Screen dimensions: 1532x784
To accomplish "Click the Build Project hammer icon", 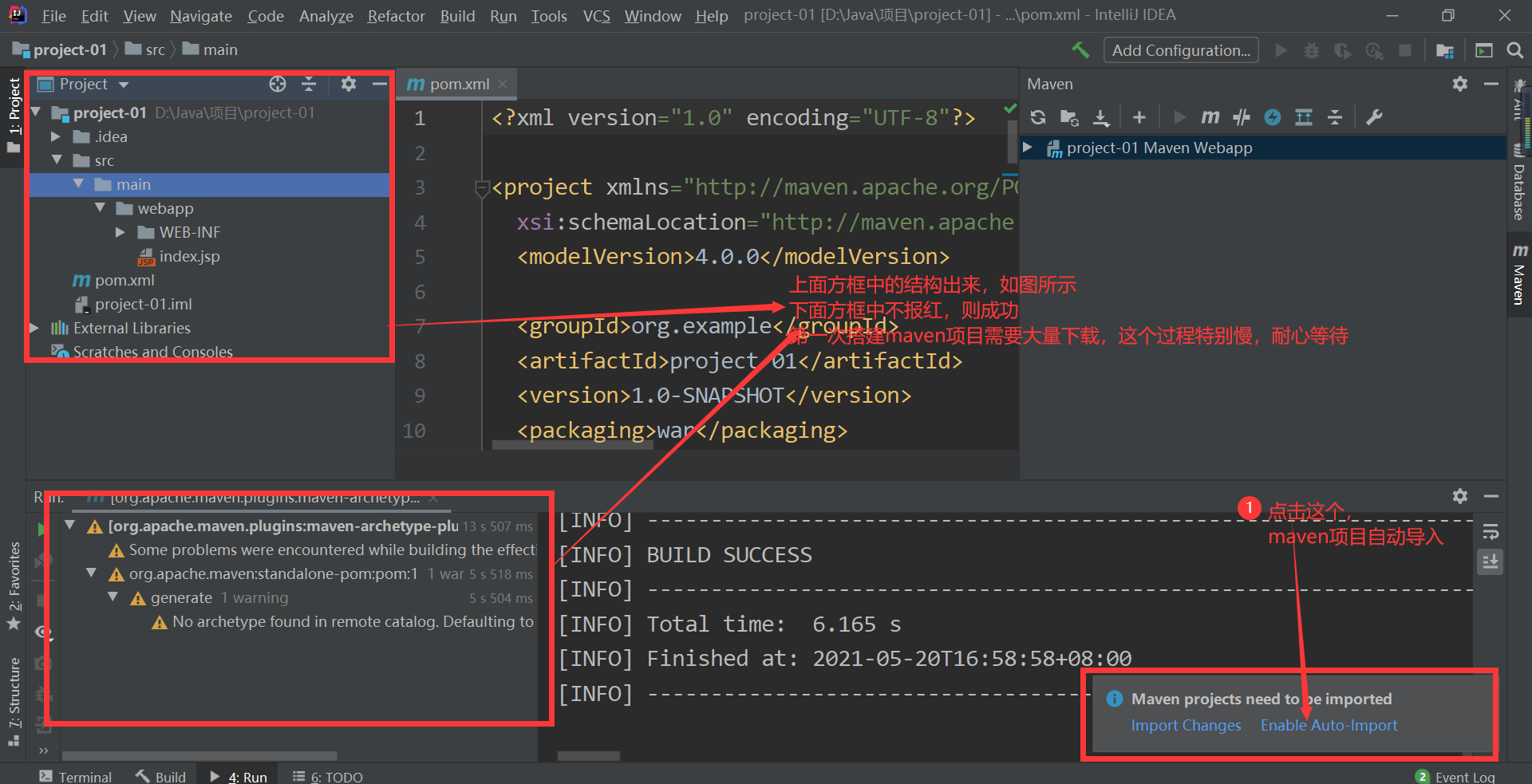I will click(x=1080, y=50).
